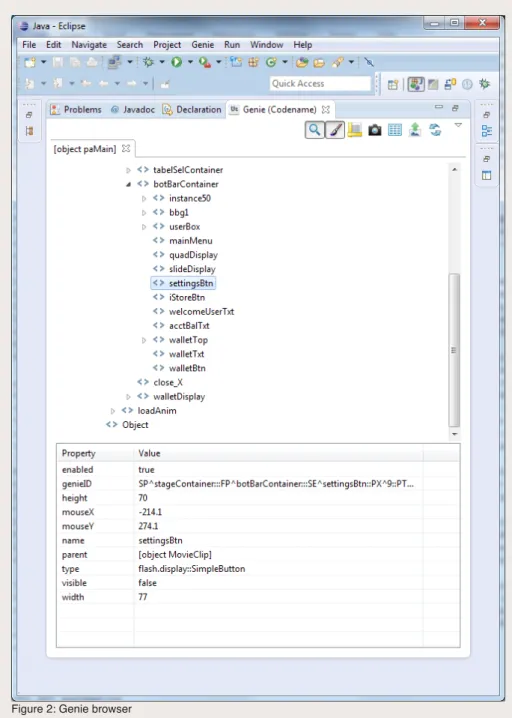Click the Run Last Tool icon with red toolbox
Screen dimensions: 512x718
point(205,62)
